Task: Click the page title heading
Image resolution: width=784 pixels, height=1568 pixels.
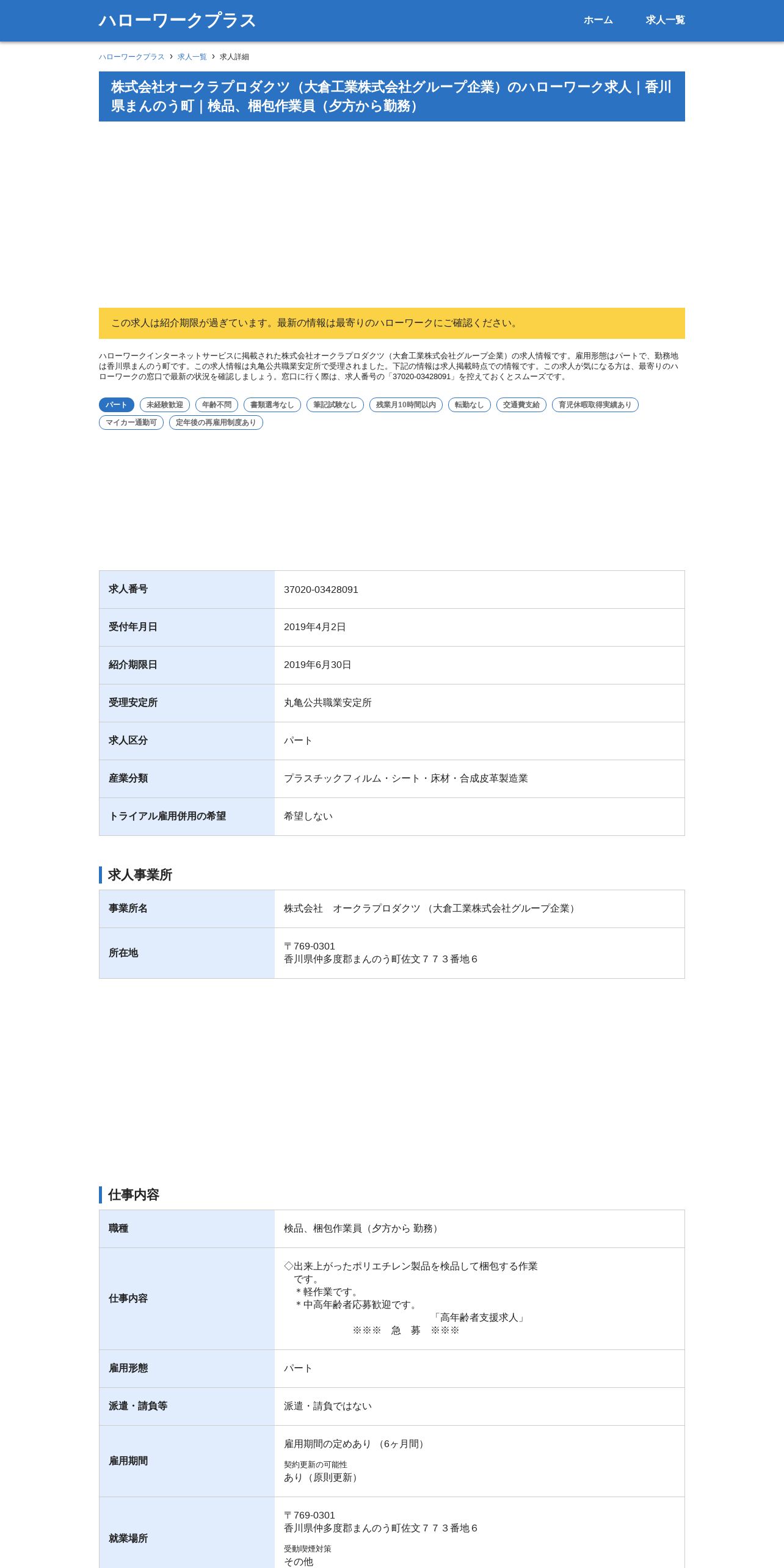Action: tap(392, 96)
